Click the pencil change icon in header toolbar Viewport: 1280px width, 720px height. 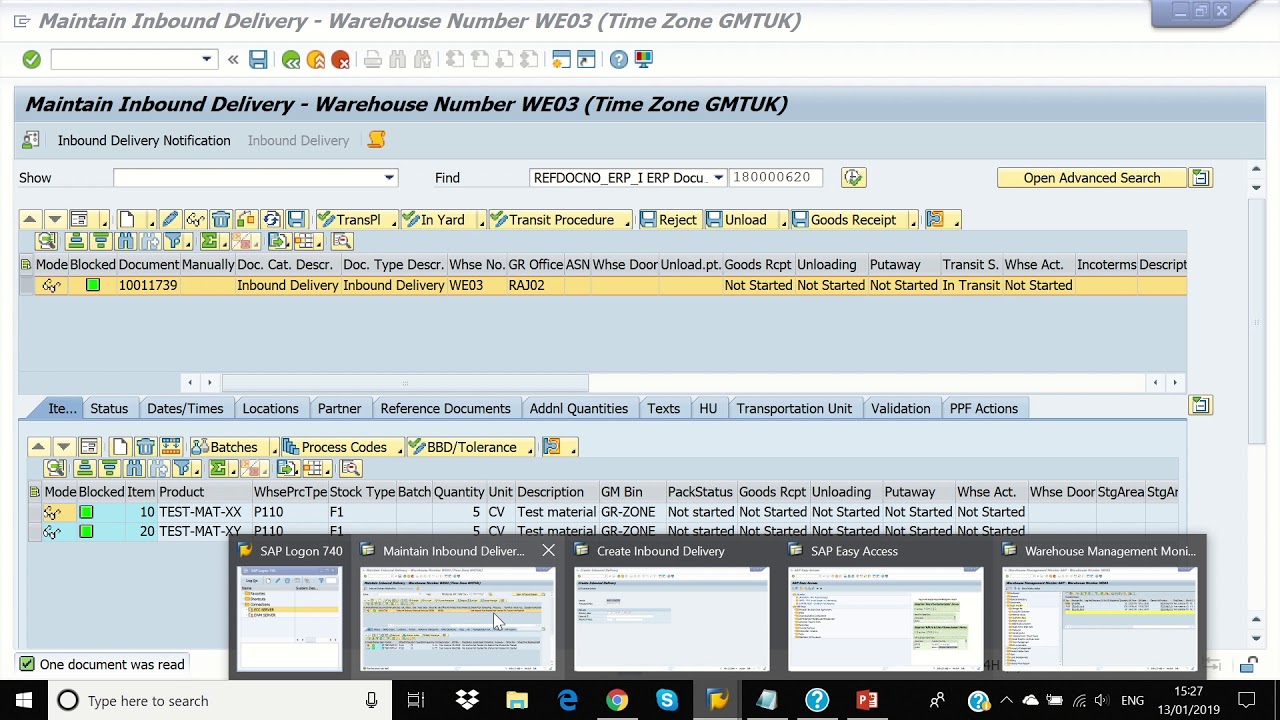pos(170,220)
